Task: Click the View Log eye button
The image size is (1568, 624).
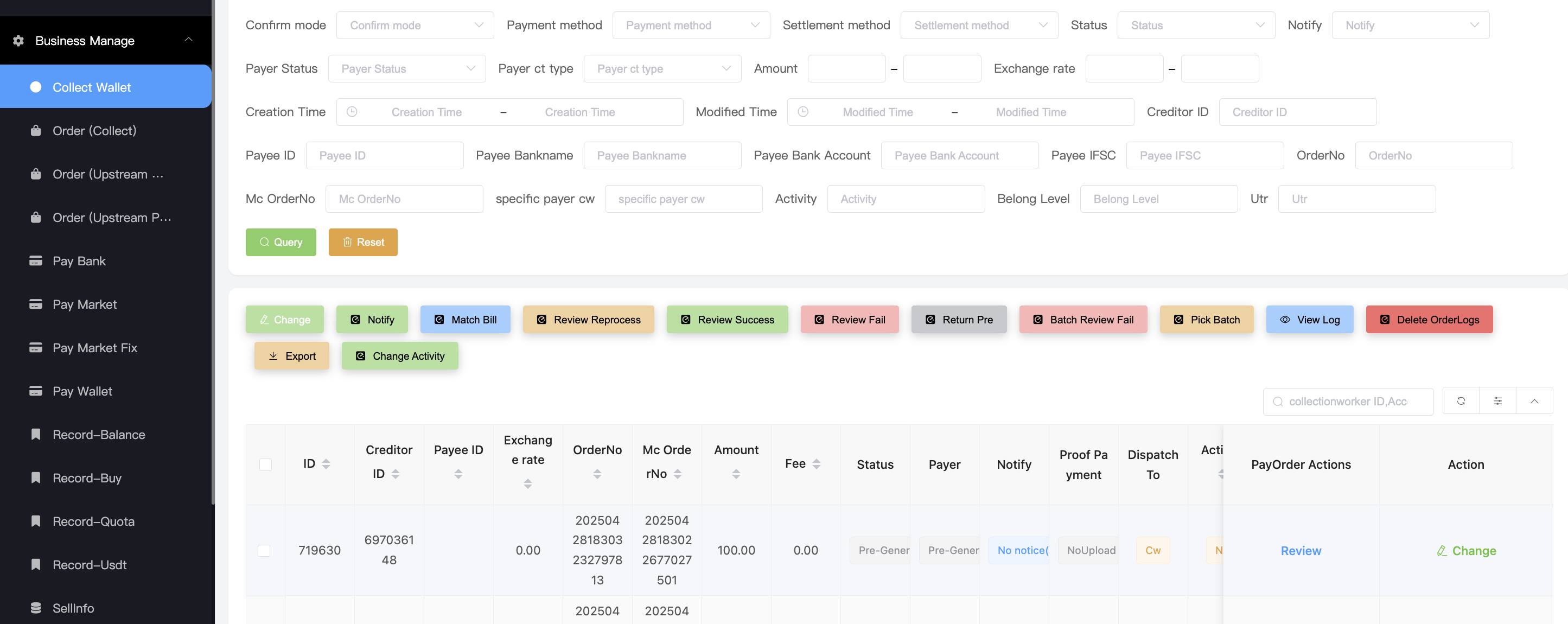Action: click(1309, 320)
